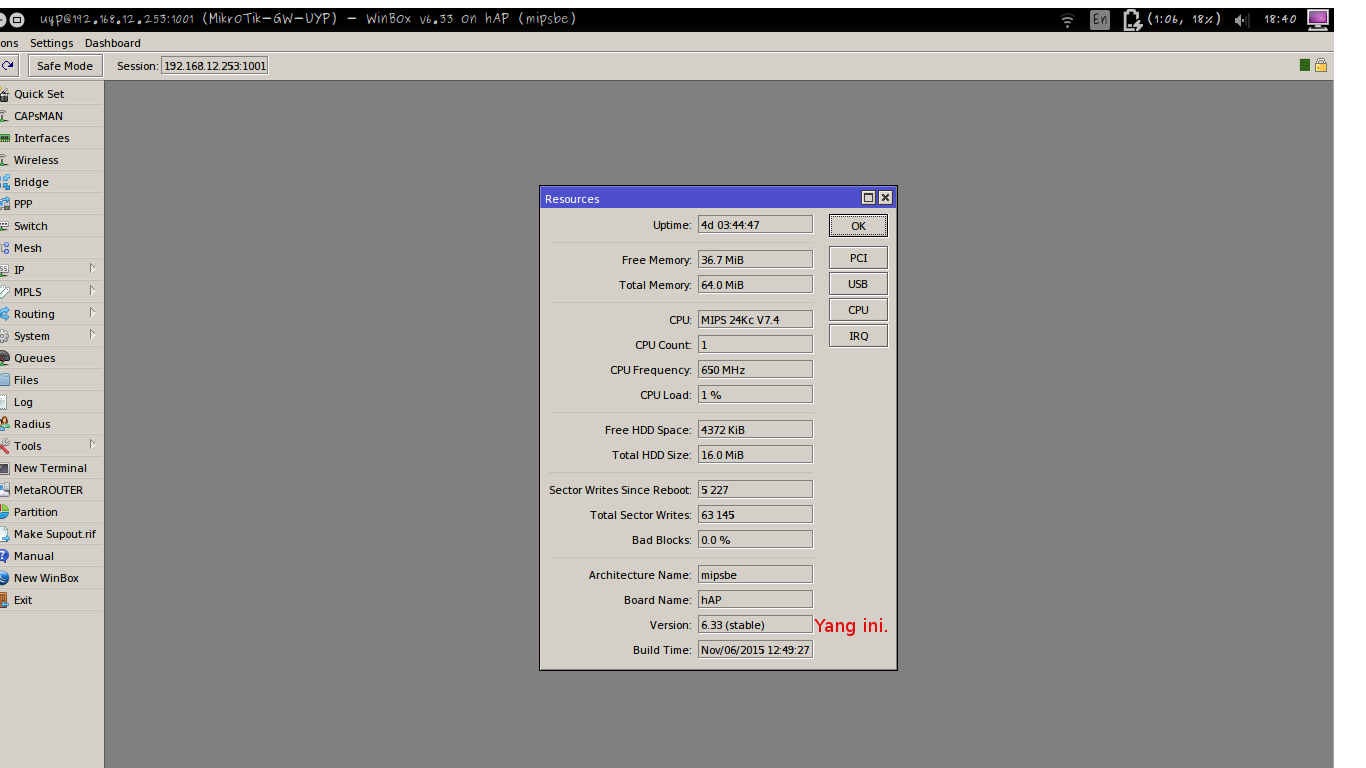Open CAPsMAN in the sidebar
The image size is (1366, 768).
click(x=51, y=116)
